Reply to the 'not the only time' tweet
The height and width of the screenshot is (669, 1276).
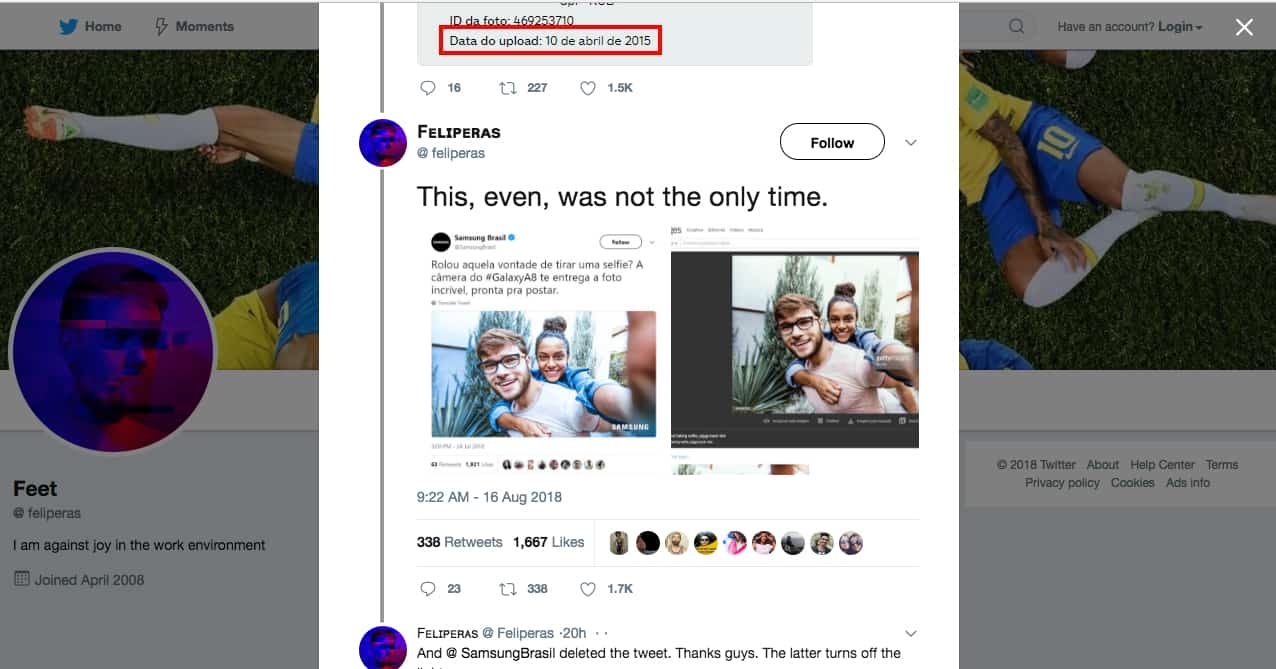[428, 589]
